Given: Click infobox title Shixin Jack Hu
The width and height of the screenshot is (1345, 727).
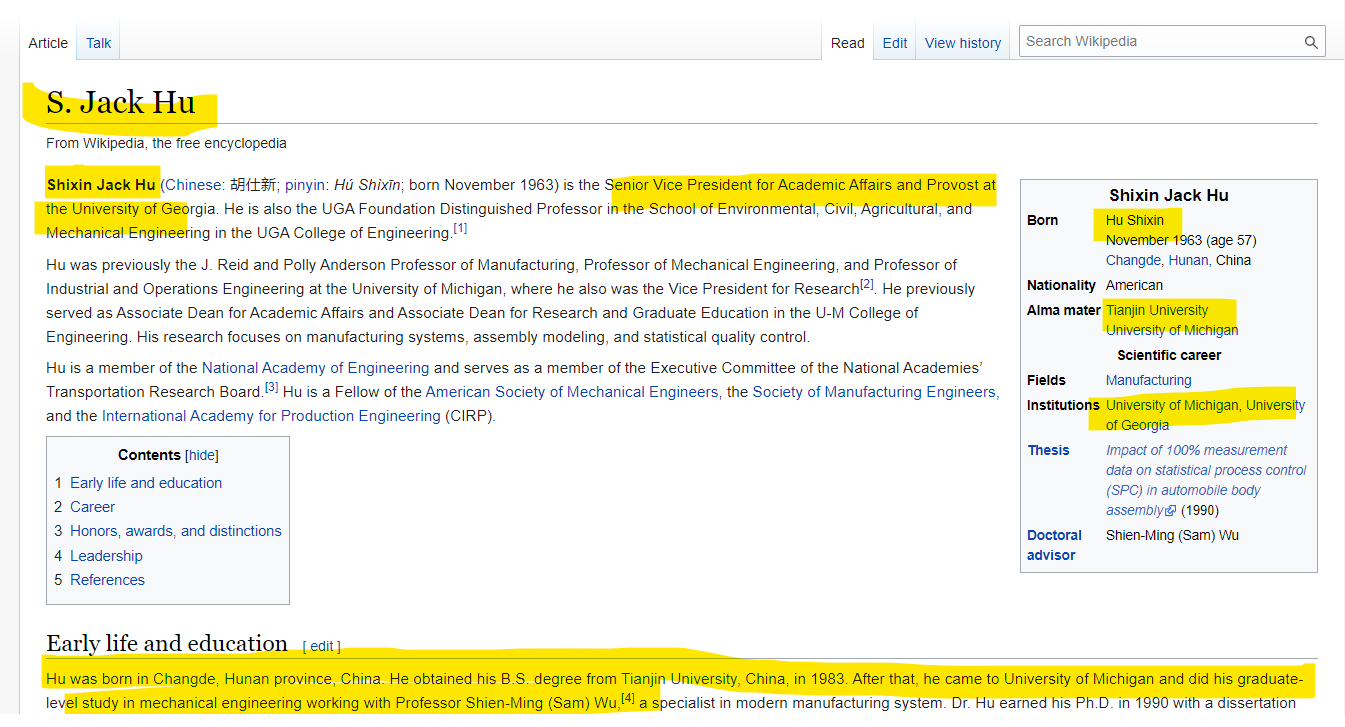Looking at the screenshot, I should coord(1169,195).
